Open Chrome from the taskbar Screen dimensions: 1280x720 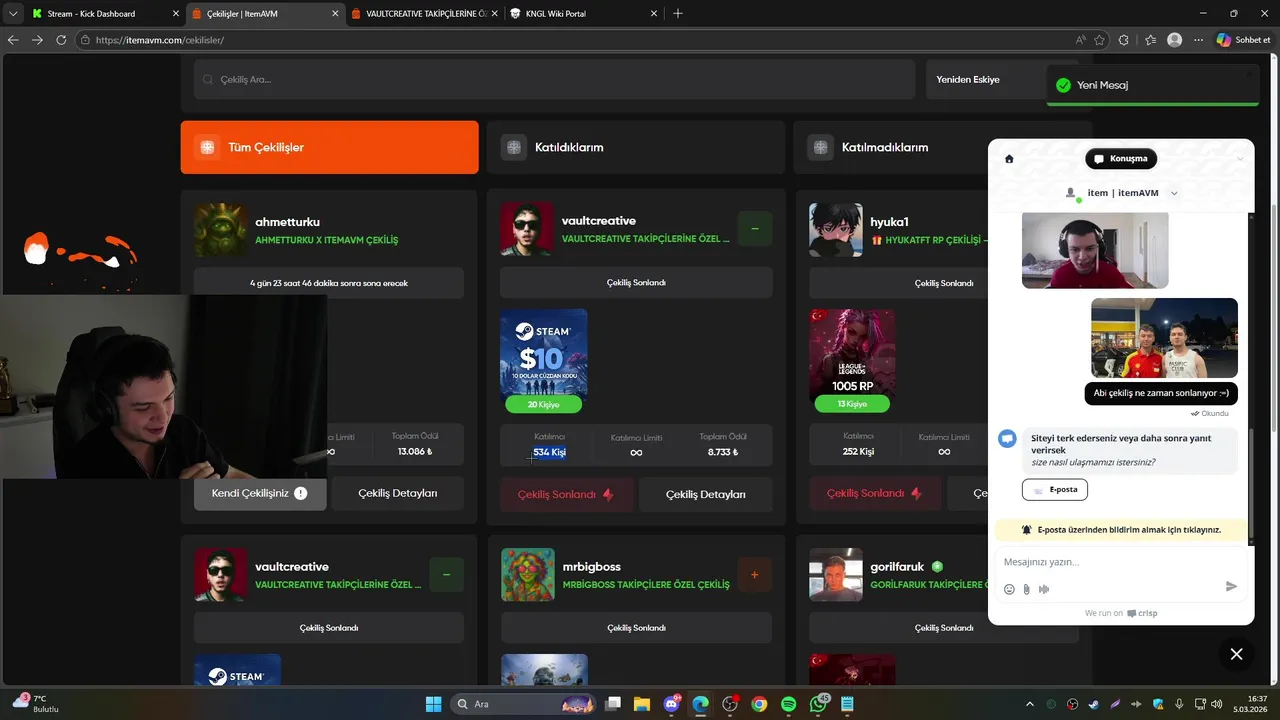coord(759,704)
